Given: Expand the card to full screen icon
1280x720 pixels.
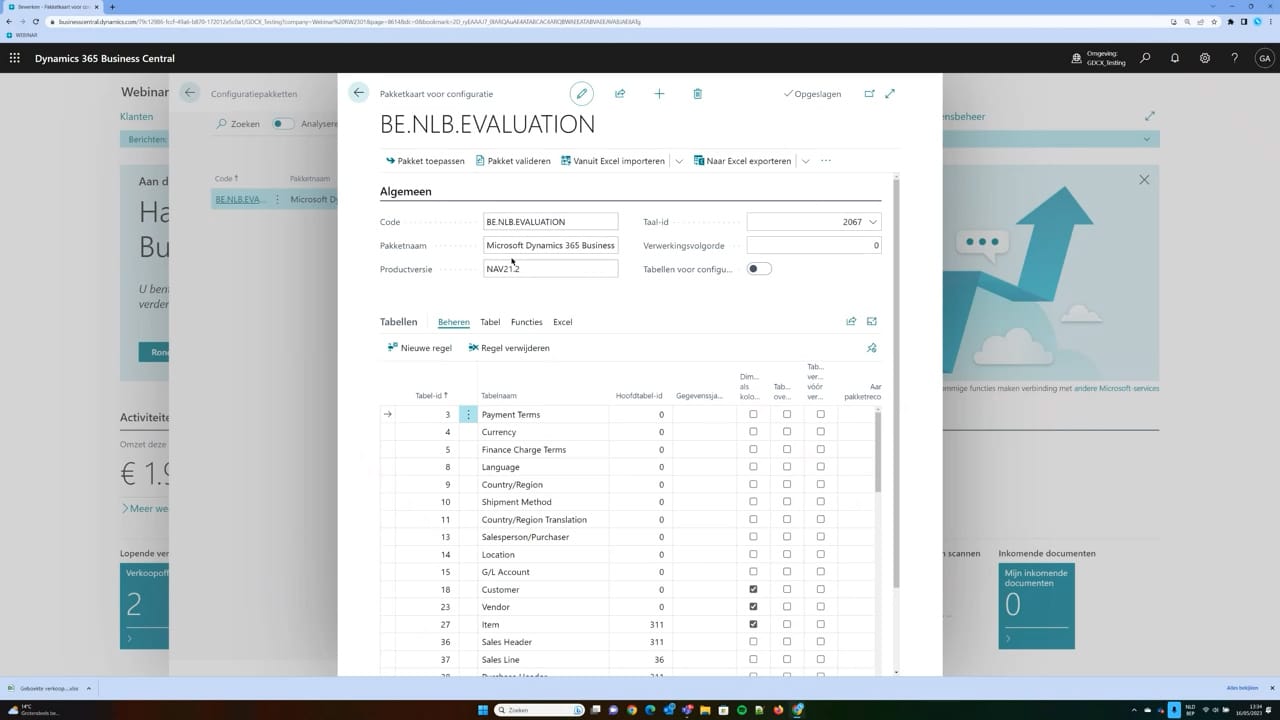Looking at the screenshot, I should point(890,94).
